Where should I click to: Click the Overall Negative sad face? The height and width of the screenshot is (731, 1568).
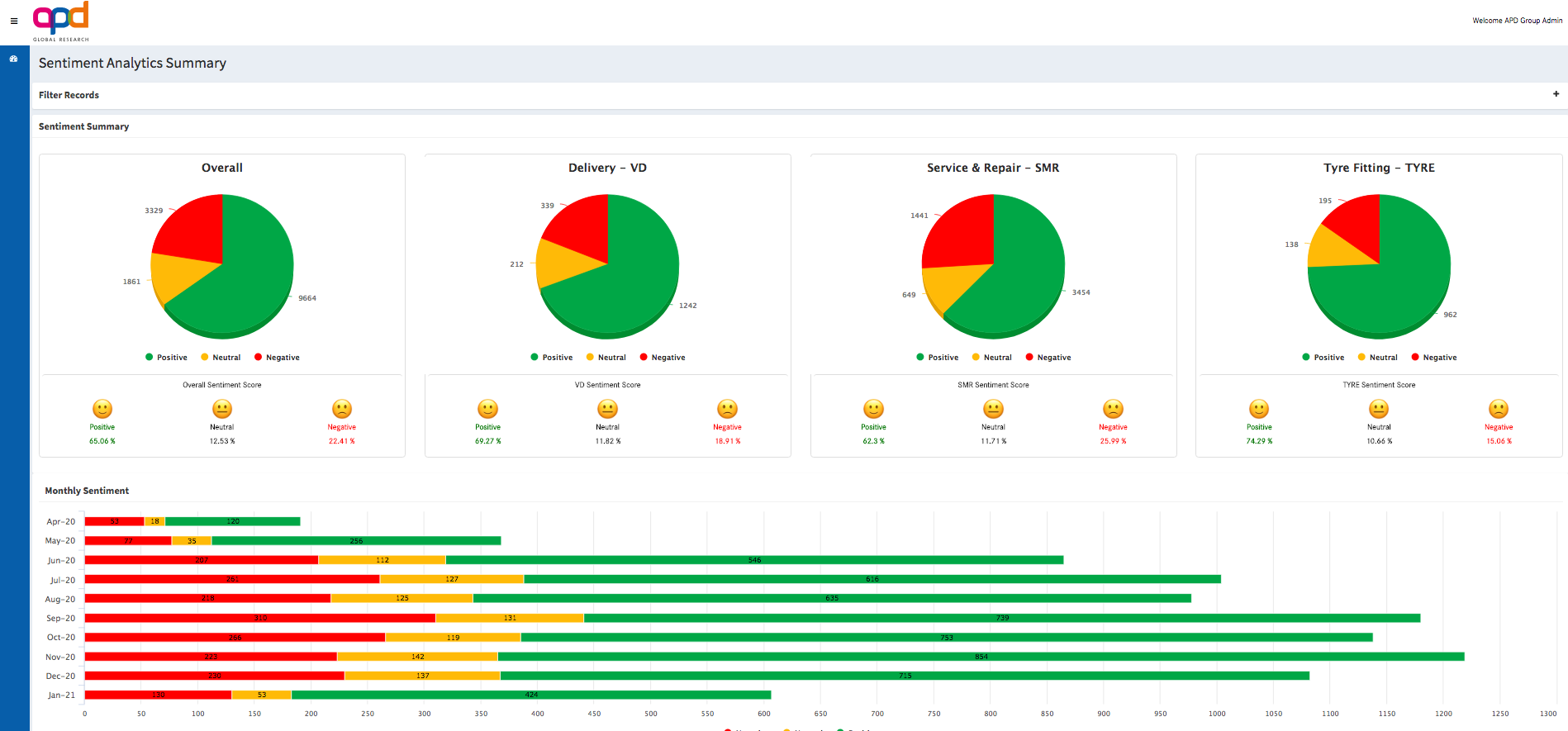342,409
